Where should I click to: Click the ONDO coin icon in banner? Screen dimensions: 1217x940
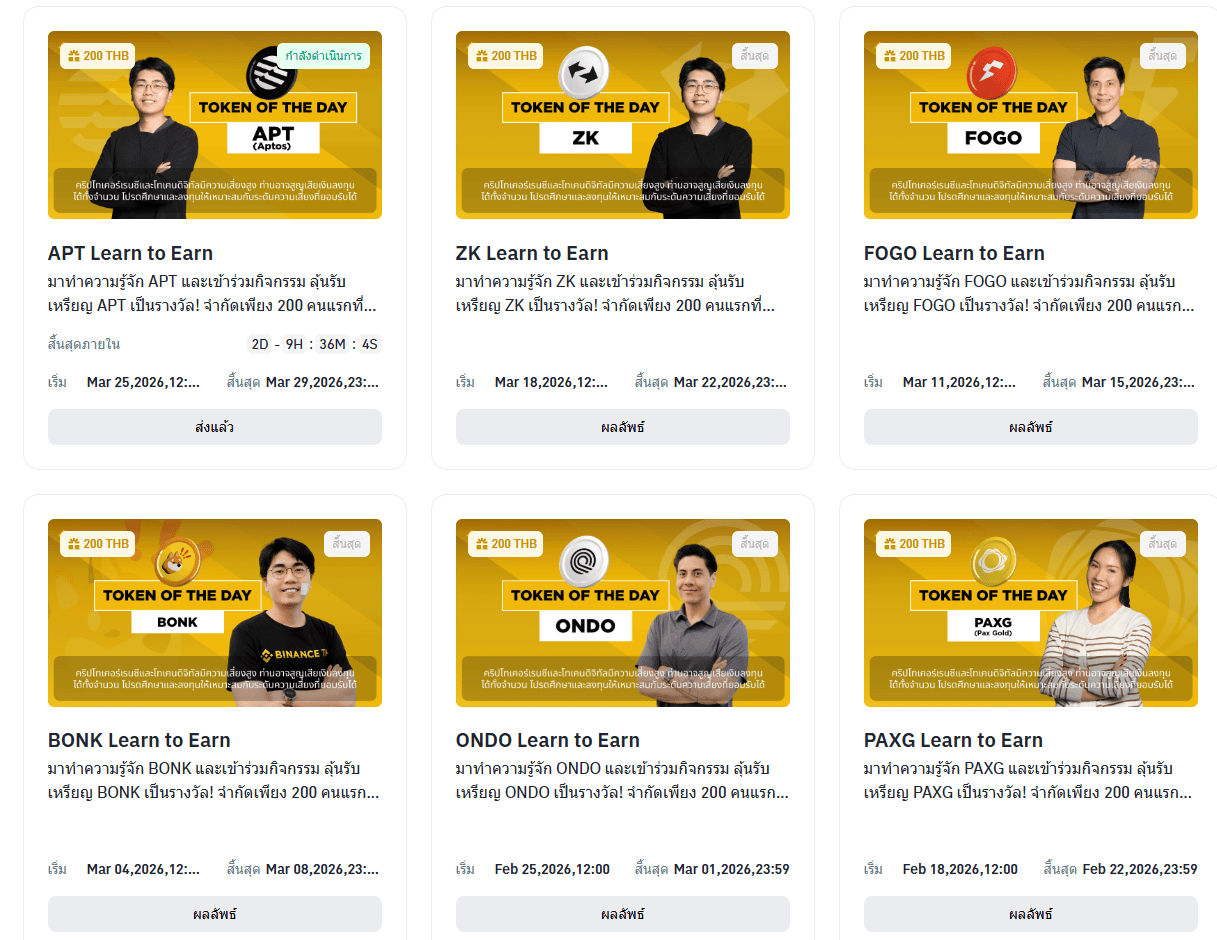tap(585, 560)
